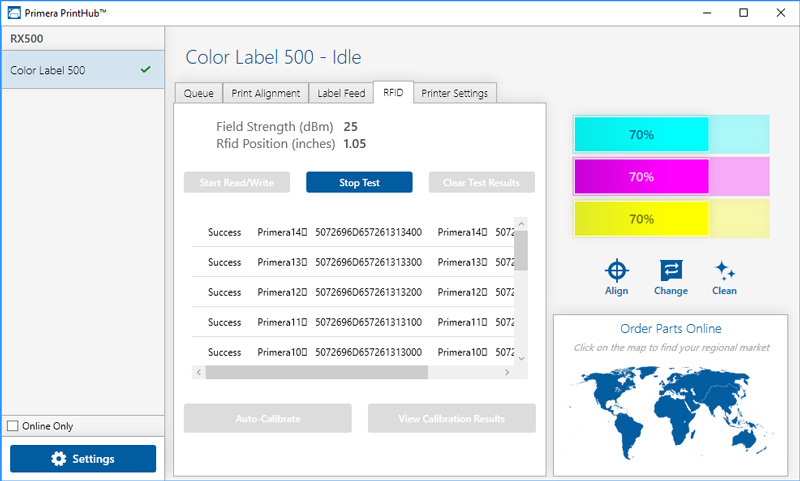Click the horizontal scrollbar right arrow
The image size is (800, 481).
coord(507,372)
